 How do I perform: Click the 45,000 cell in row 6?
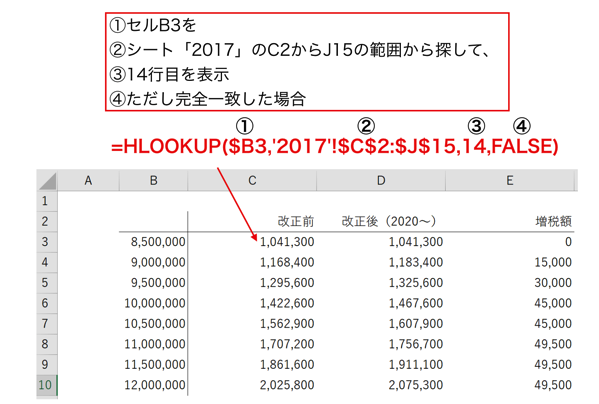click(510, 303)
